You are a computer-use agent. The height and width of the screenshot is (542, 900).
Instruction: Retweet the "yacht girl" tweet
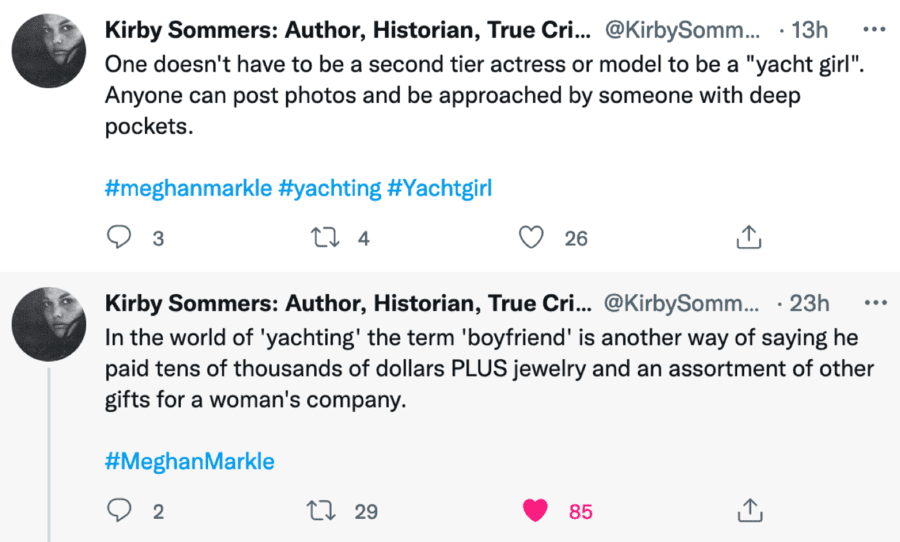(323, 238)
